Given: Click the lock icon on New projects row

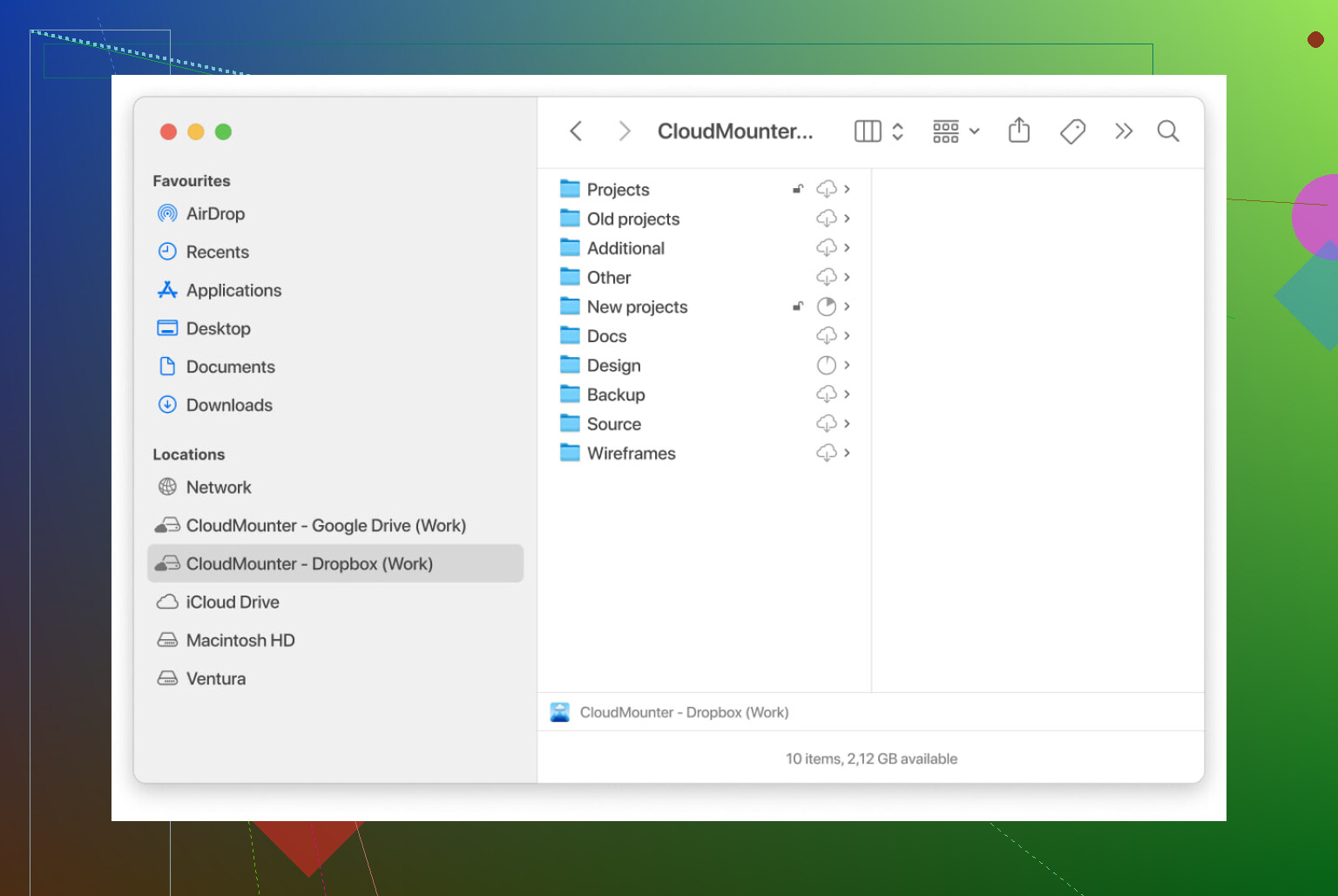Looking at the screenshot, I should 797,307.
